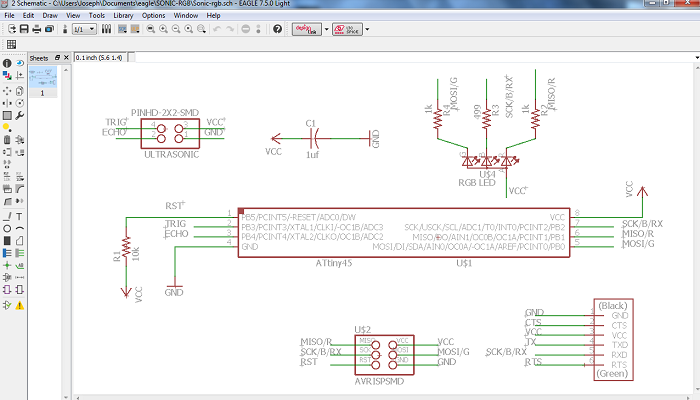Screen dimensions: 700x400
Task: Print the schematic using printer icon
Action: [x=37, y=29]
